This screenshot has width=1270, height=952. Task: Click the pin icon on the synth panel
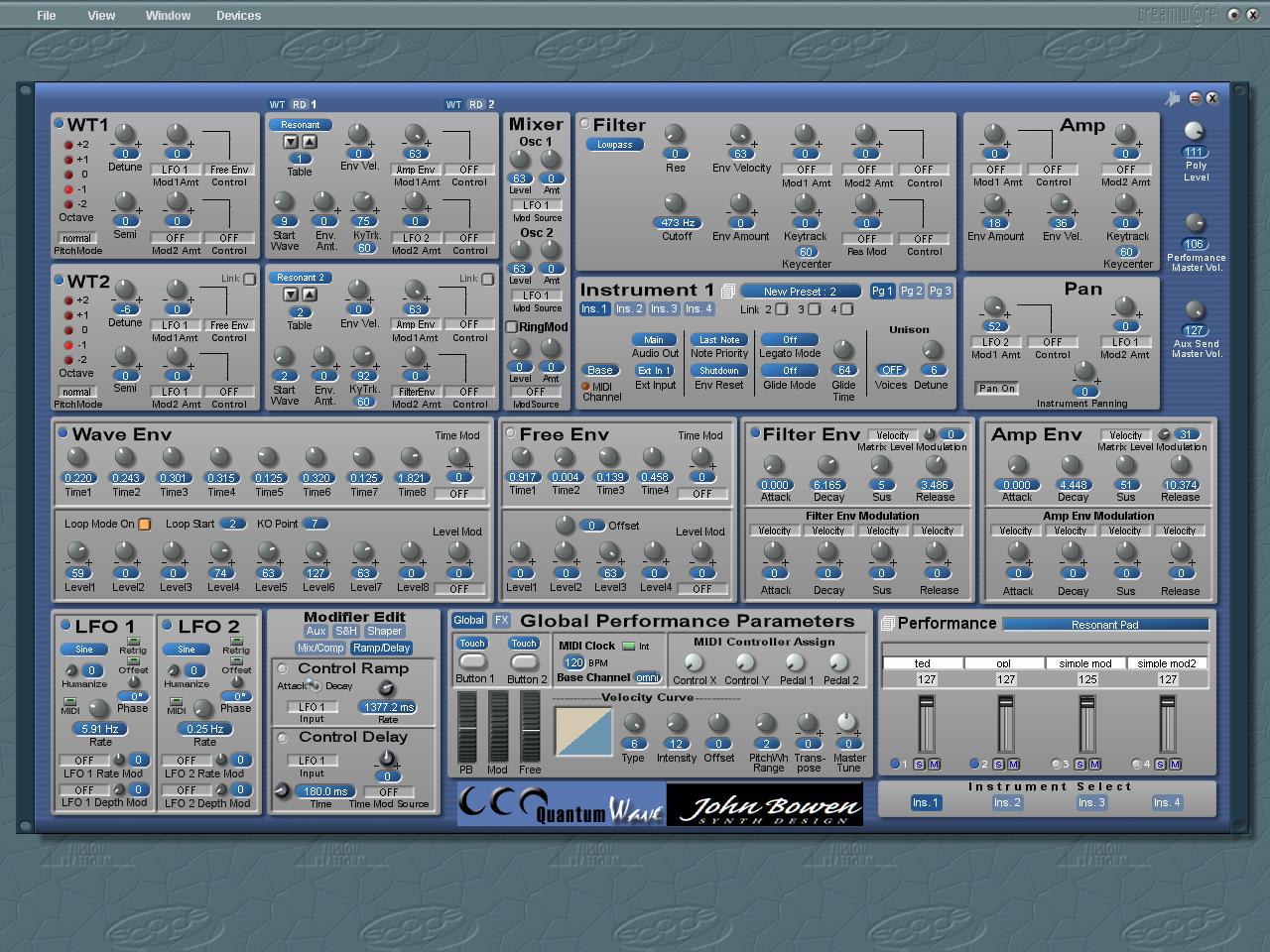1173,98
